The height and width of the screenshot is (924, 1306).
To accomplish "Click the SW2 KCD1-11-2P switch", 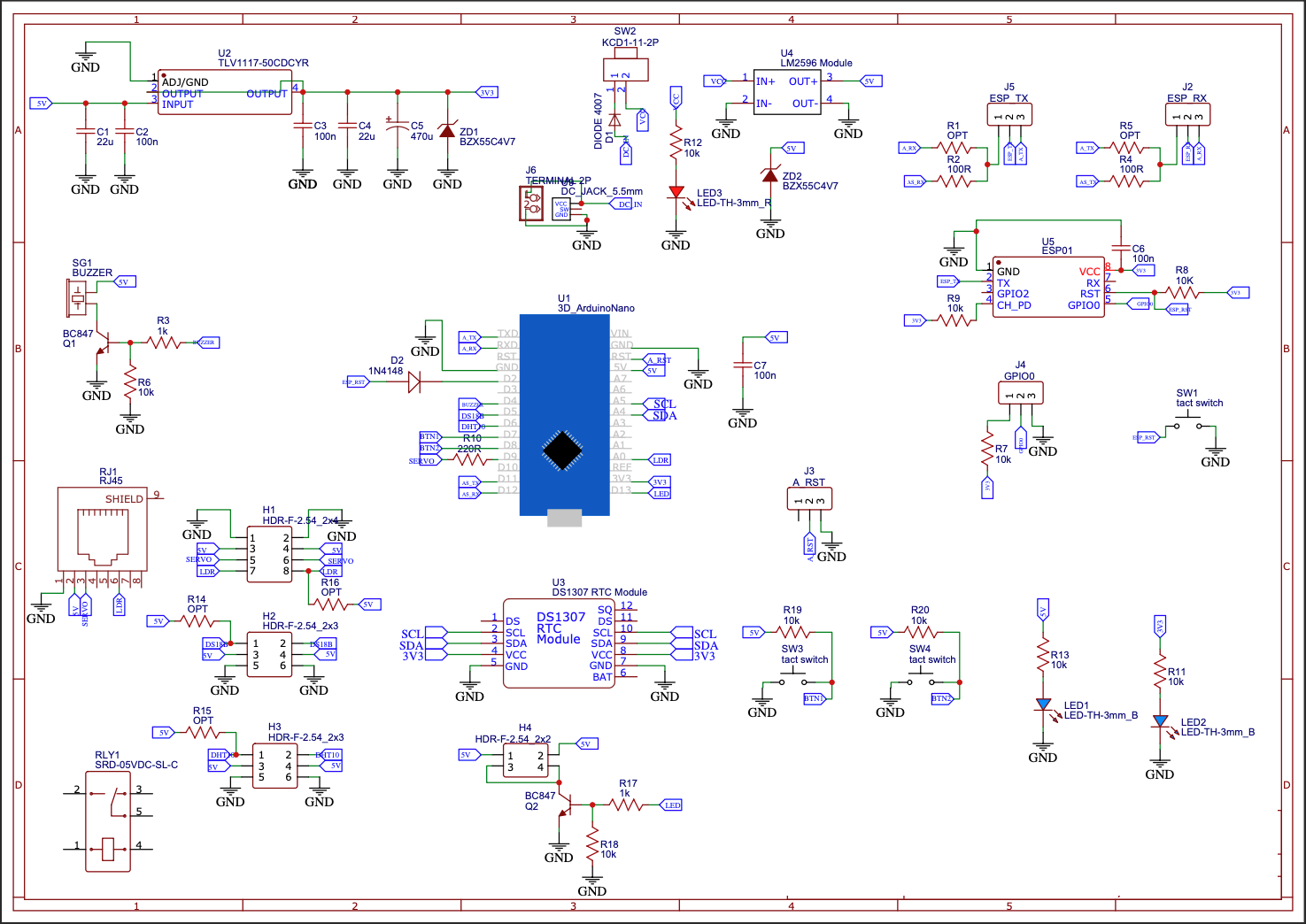I will [625, 68].
